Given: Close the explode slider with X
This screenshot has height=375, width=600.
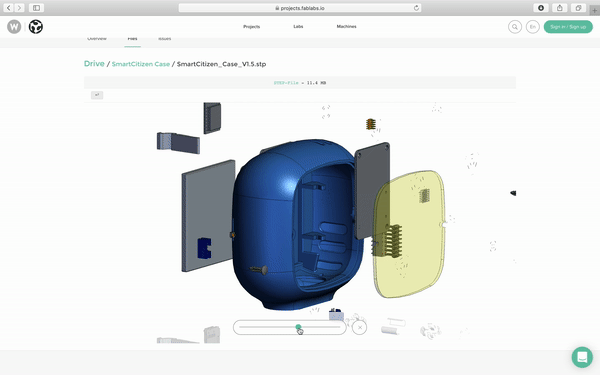Looking at the screenshot, I should [x=359, y=328].
